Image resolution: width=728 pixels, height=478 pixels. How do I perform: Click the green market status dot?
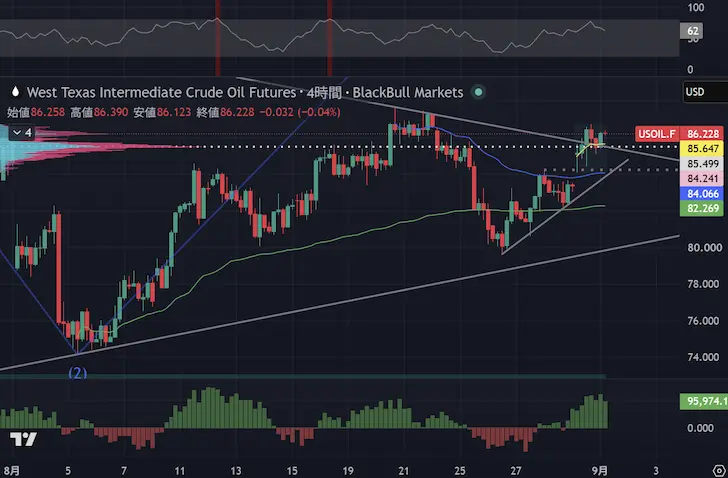click(x=478, y=92)
